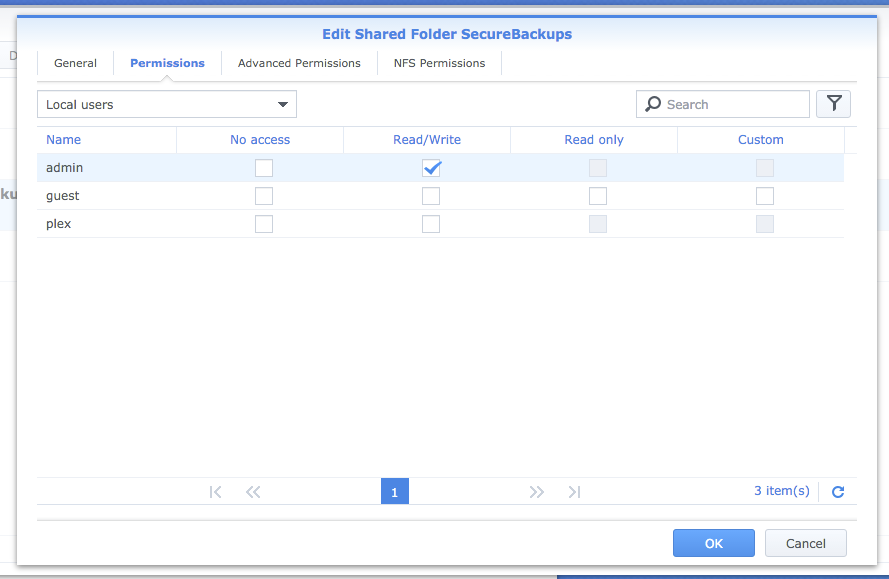The width and height of the screenshot is (889, 579).
Task: Check Read/Write for plex user
Action: point(431,224)
